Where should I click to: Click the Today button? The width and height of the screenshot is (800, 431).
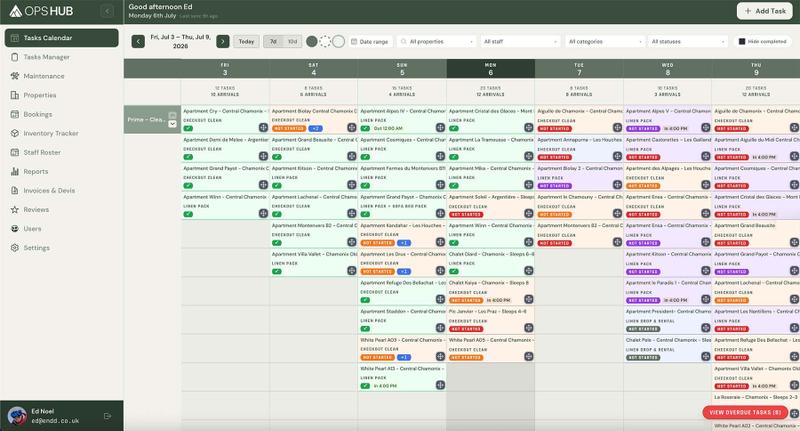tap(246, 41)
